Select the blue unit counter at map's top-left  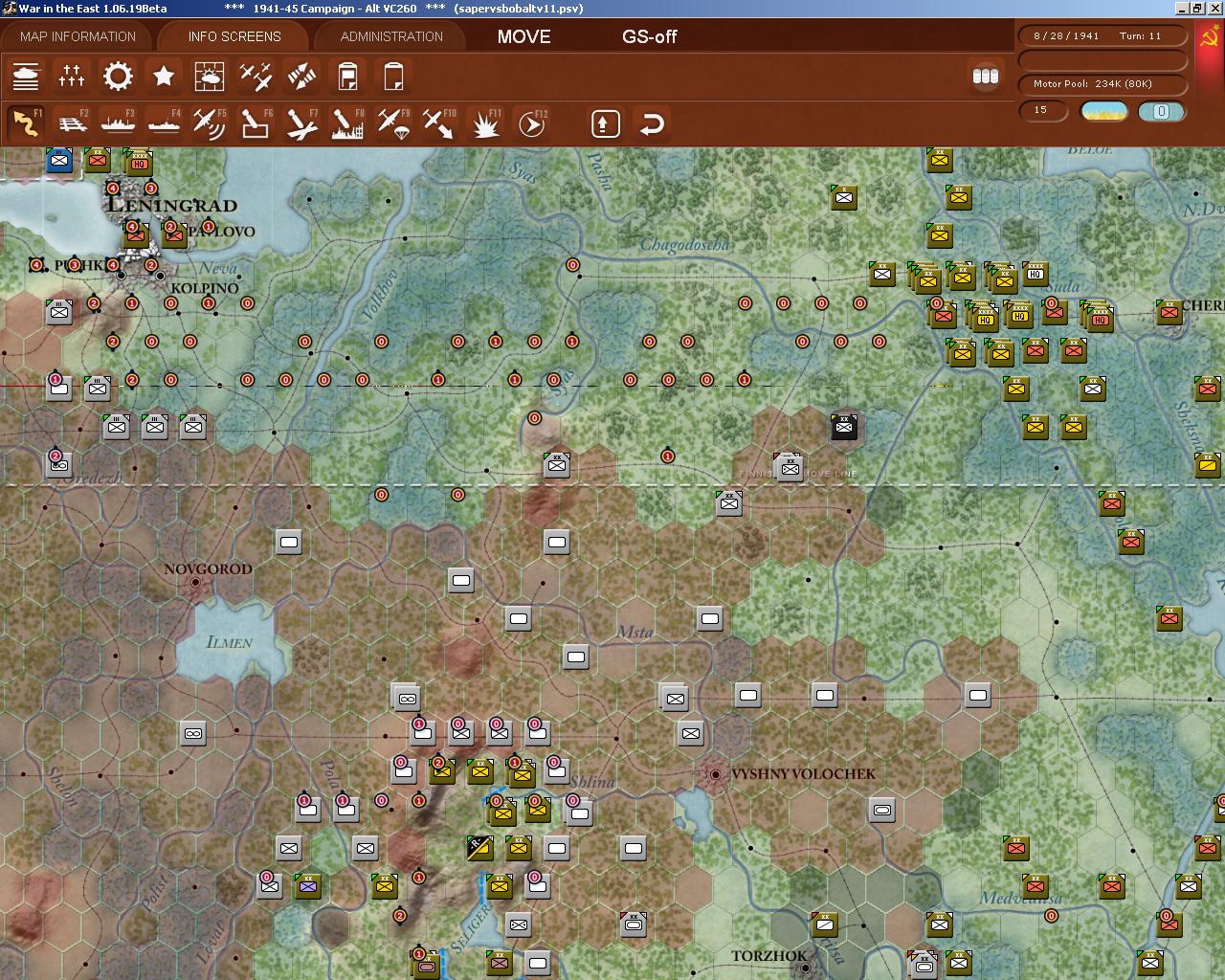click(59, 160)
